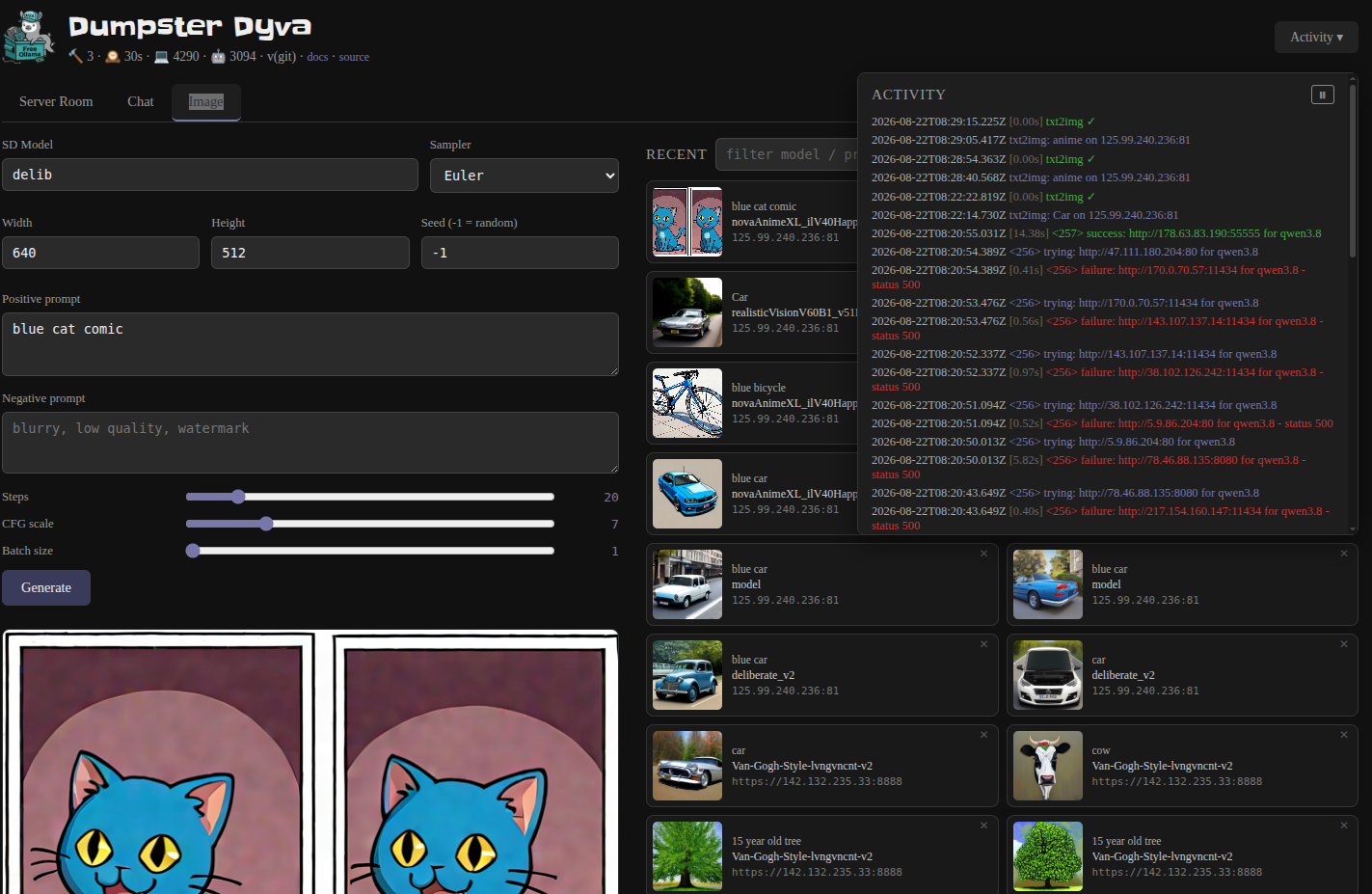Click the hammer icon in the header stats
The image size is (1372, 894).
(75, 56)
